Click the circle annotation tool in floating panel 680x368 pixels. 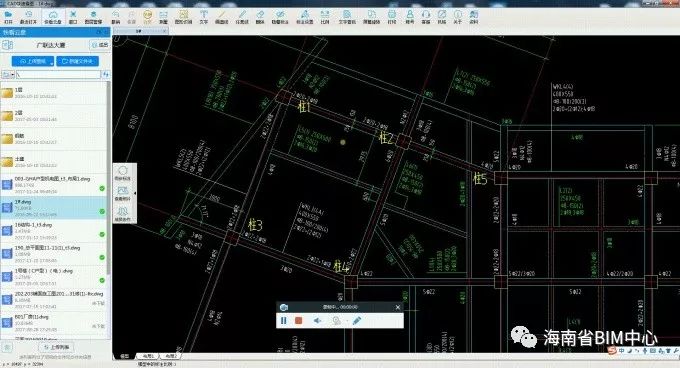point(123,173)
